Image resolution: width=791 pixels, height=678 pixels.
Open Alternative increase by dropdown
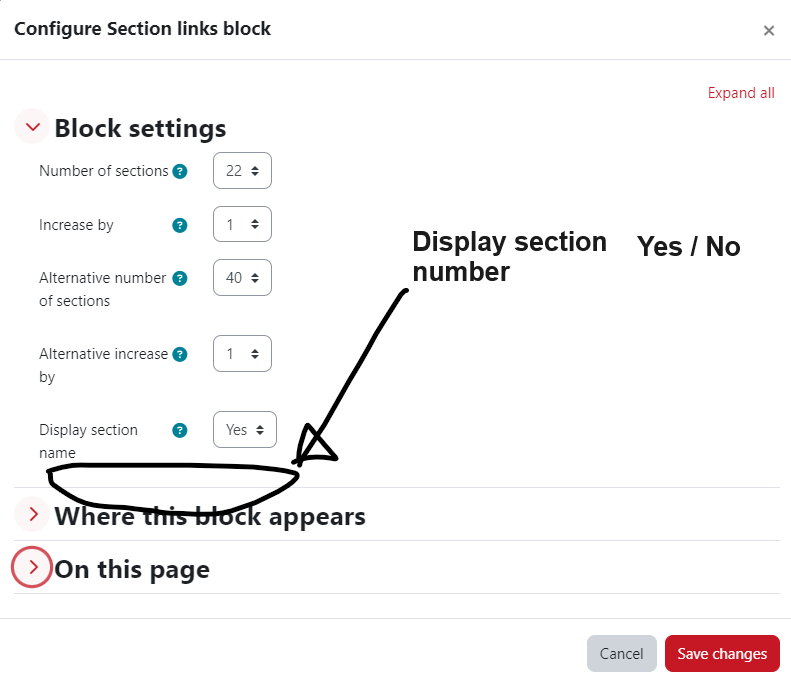[242, 354]
